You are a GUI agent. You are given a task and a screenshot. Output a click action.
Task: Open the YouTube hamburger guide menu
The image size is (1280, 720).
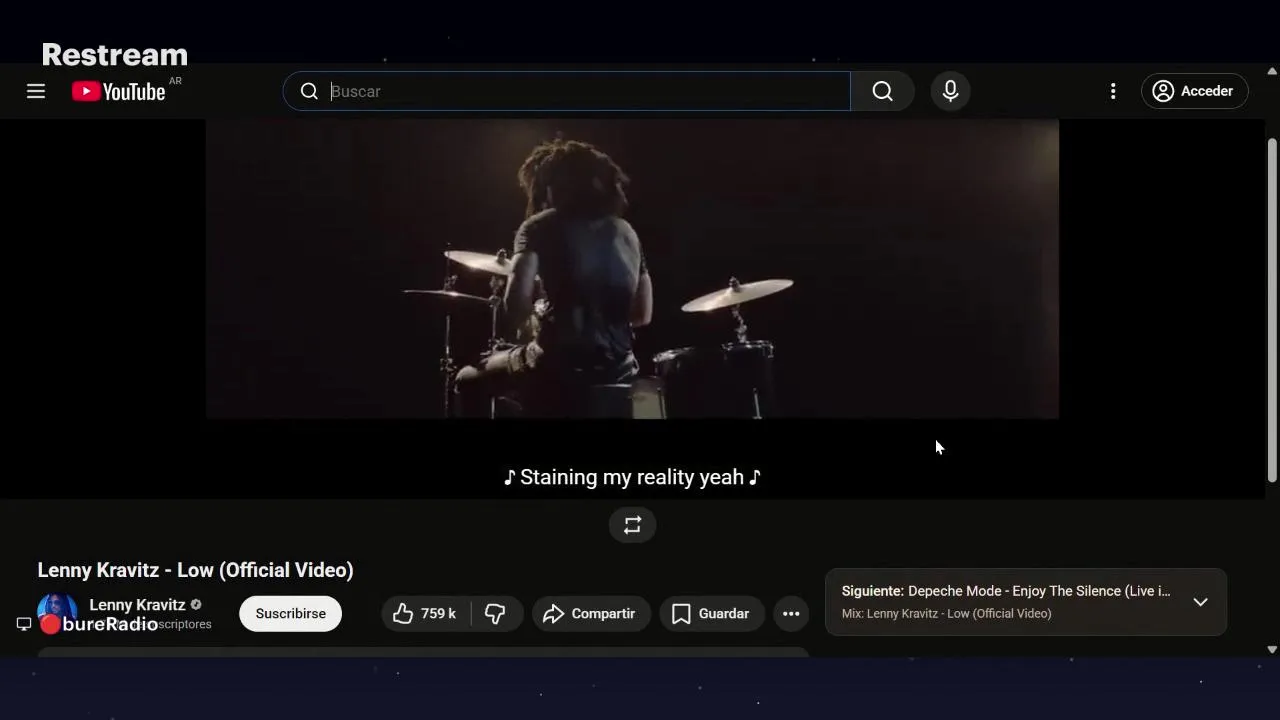click(x=36, y=91)
